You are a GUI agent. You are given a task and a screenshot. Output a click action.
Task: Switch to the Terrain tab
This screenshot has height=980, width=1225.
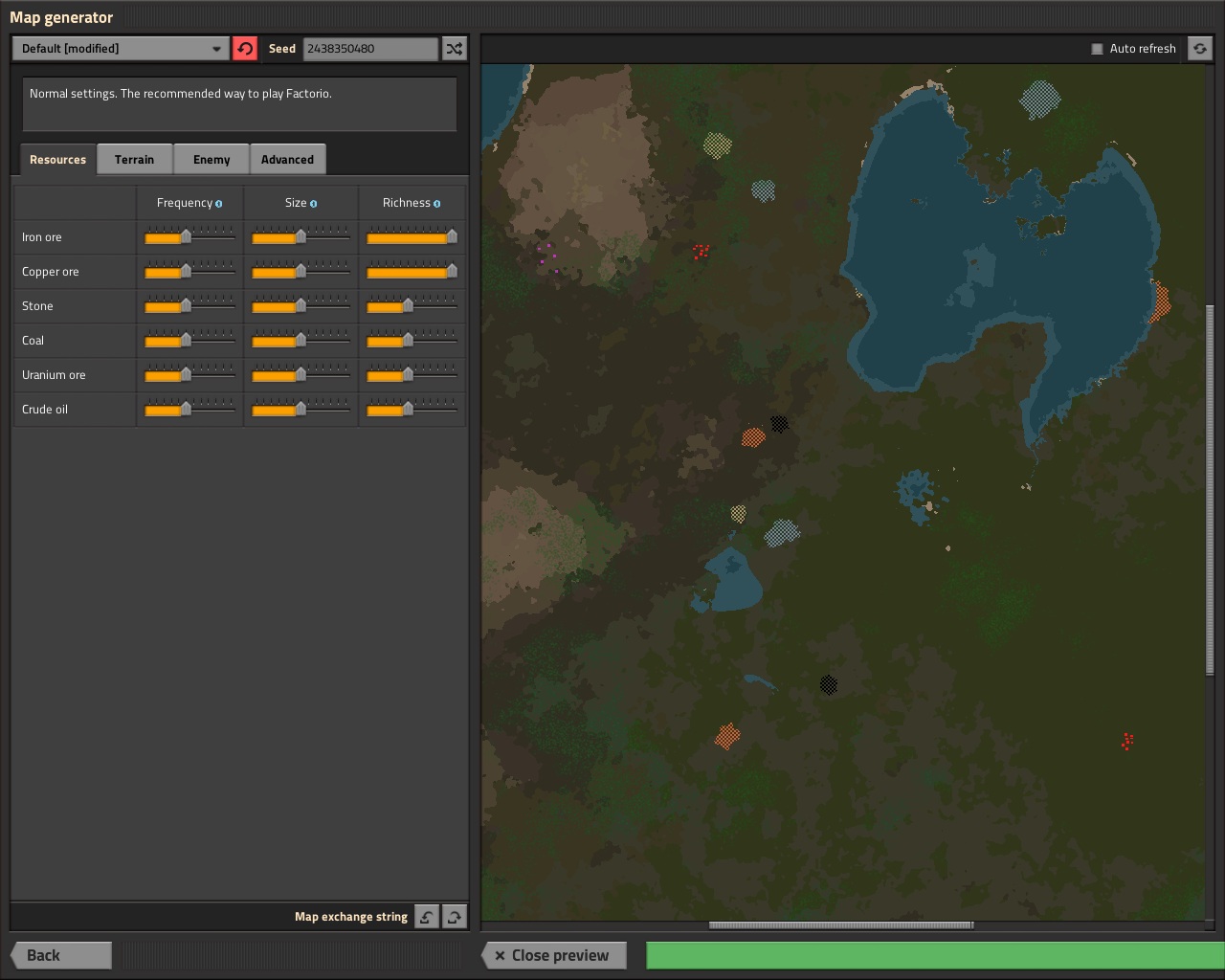[134, 160]
